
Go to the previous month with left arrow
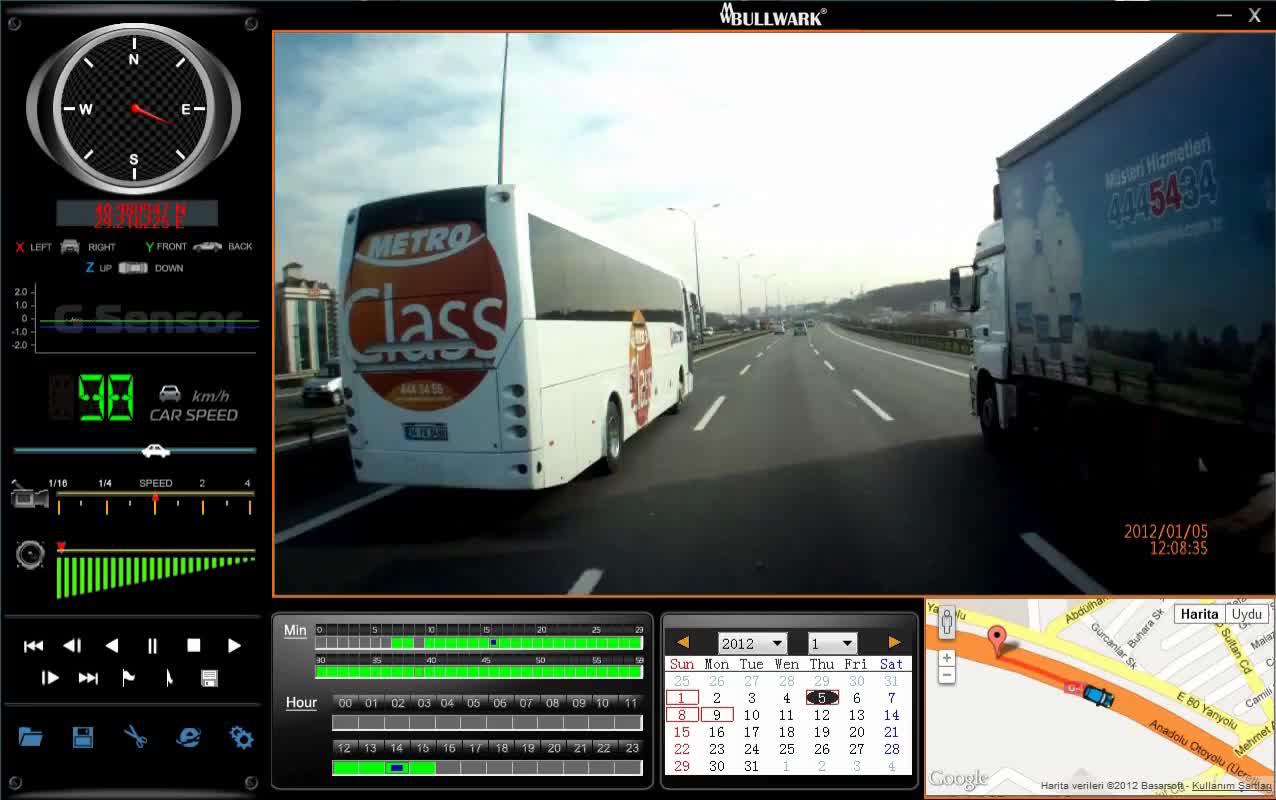point(683,643)
